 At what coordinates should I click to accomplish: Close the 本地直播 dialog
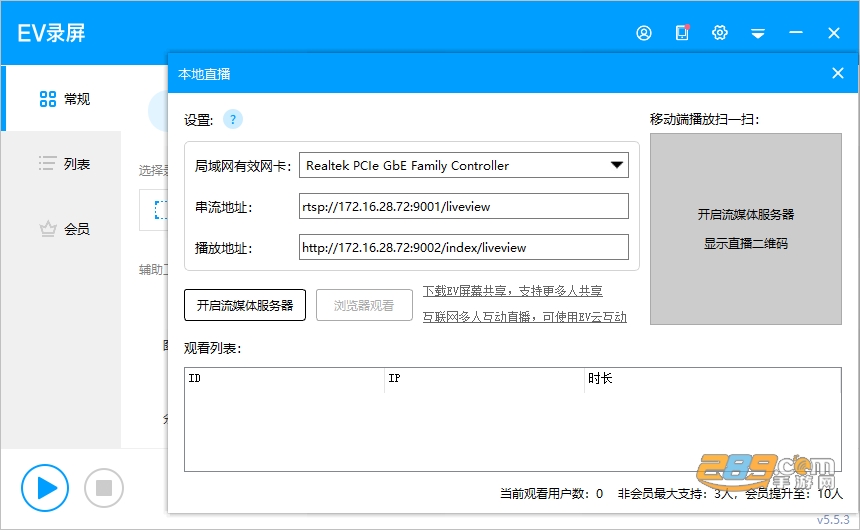coord(838,73)
